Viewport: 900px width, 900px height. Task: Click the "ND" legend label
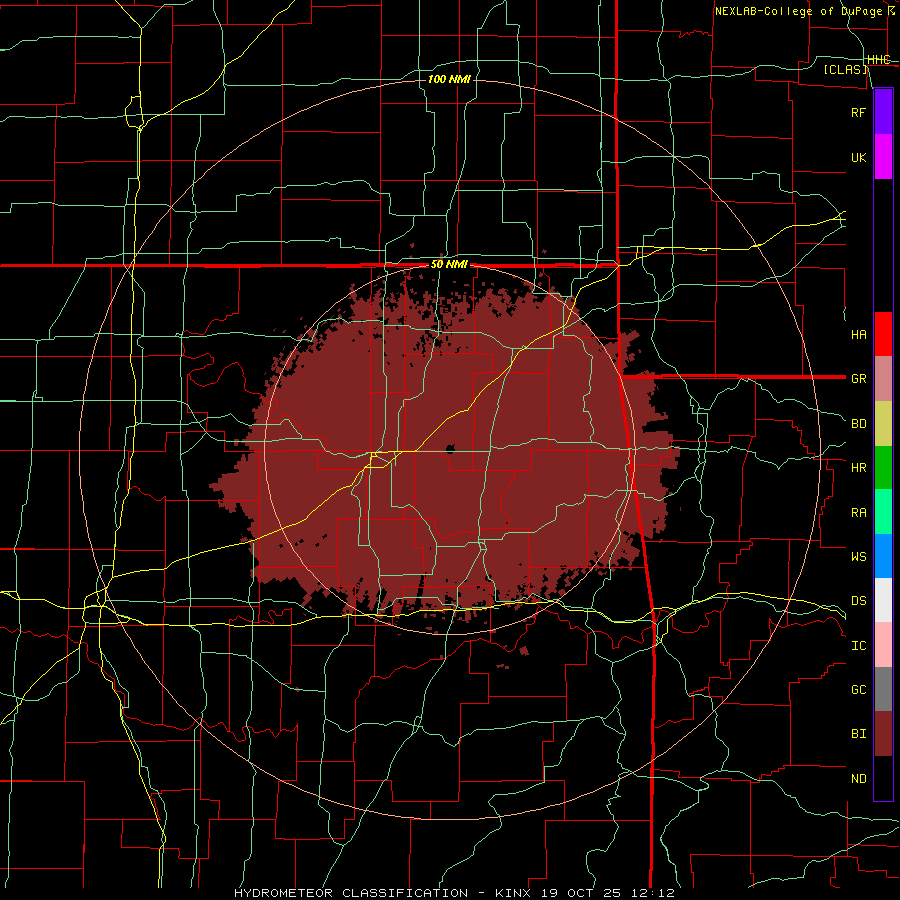[x=859, y=778]
